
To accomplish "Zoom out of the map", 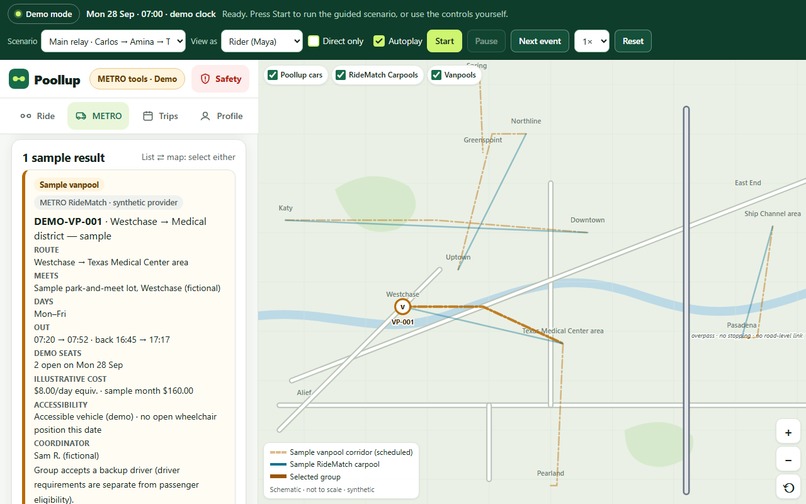I will (788, 460).
